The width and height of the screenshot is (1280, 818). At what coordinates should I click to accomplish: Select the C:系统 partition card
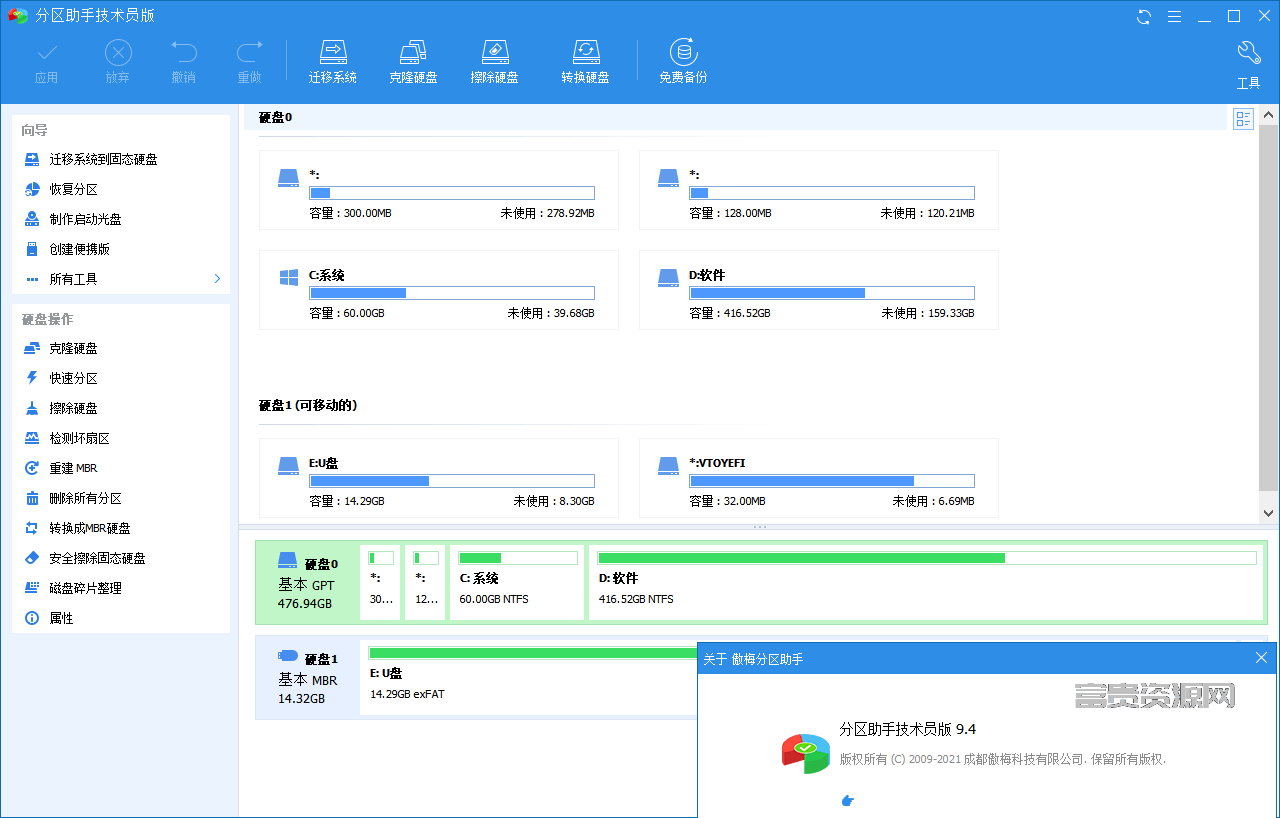pyautogui.click(x=438, y=290)
